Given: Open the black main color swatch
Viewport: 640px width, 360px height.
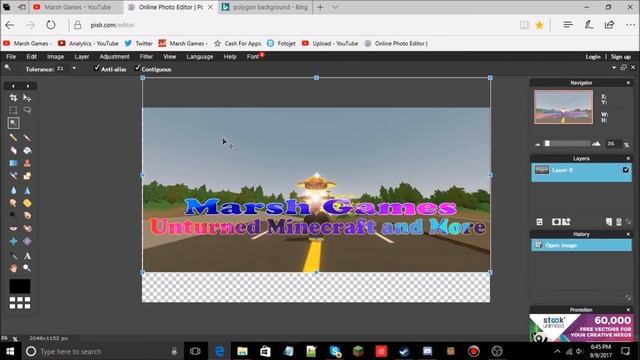Looking at the screenshot, I should [20, 286].
